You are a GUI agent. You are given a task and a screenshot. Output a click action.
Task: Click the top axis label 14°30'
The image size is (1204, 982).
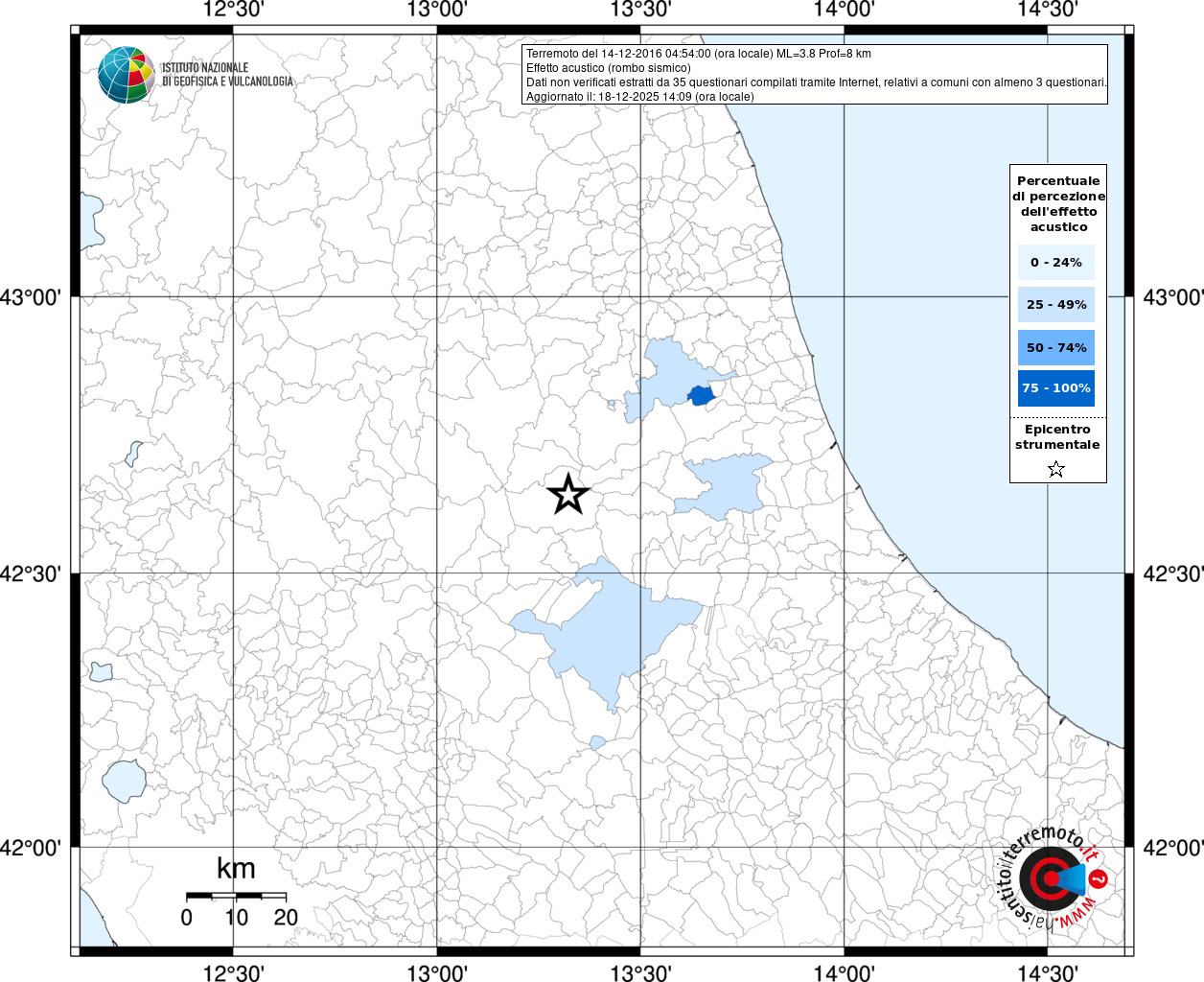point(1047,11)
